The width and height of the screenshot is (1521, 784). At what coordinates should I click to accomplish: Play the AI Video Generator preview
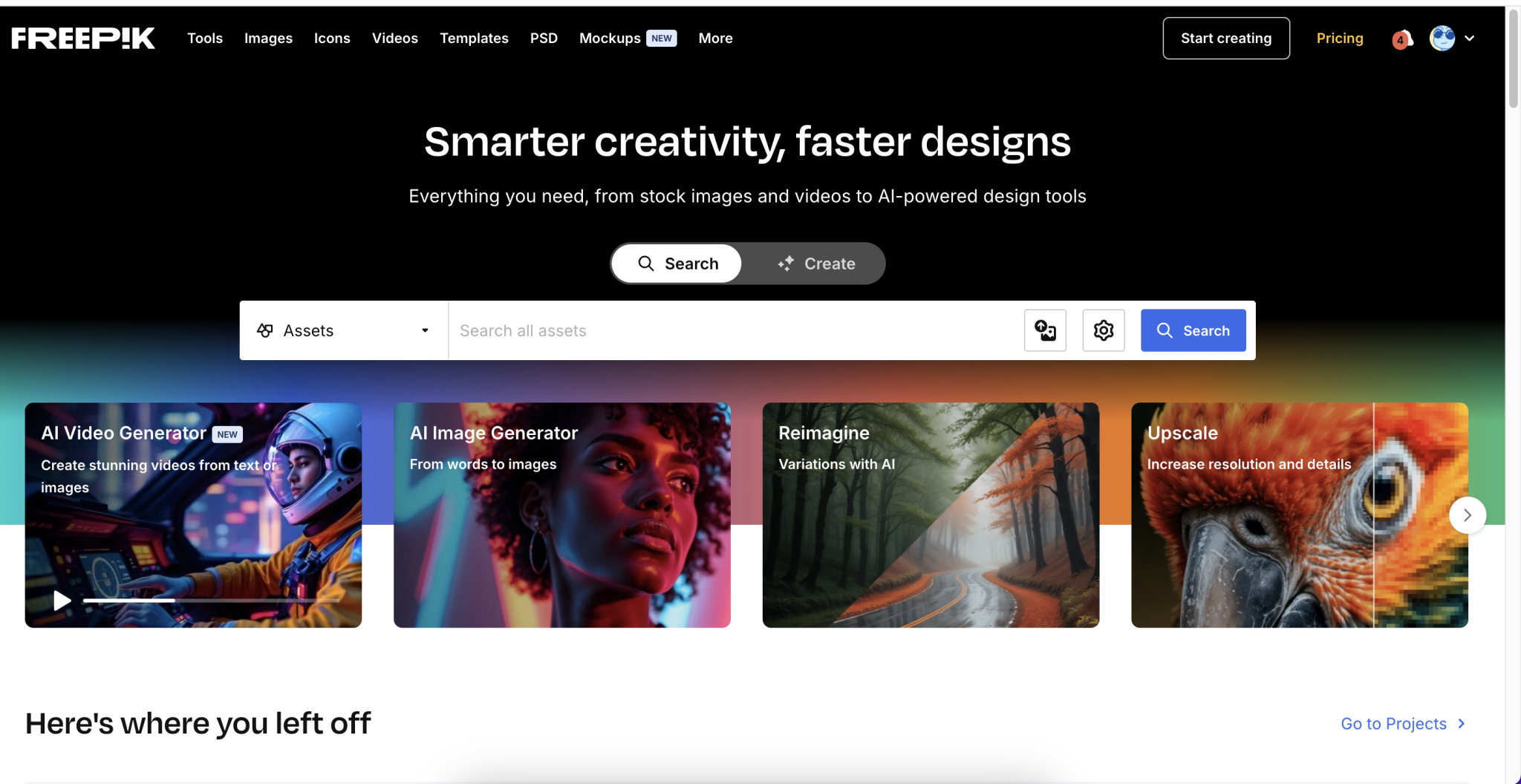(62, 600)
